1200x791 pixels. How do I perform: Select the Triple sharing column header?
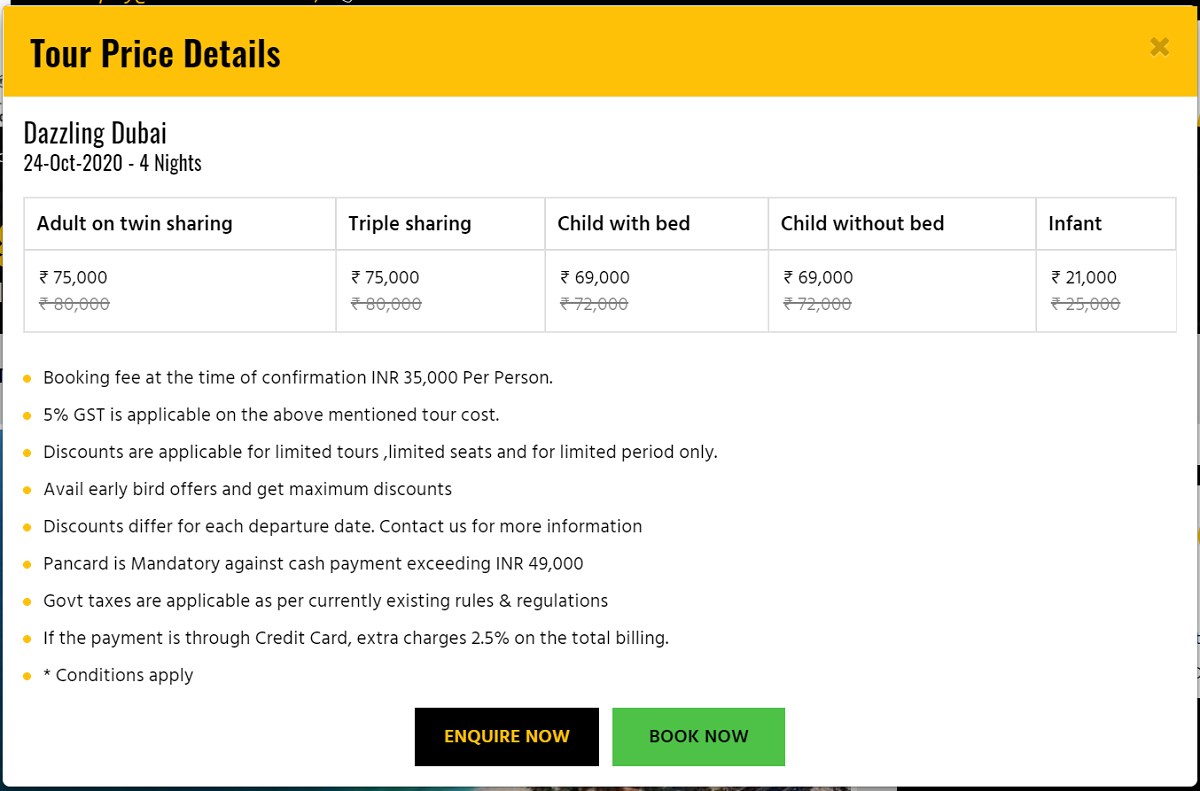point(410,223)
